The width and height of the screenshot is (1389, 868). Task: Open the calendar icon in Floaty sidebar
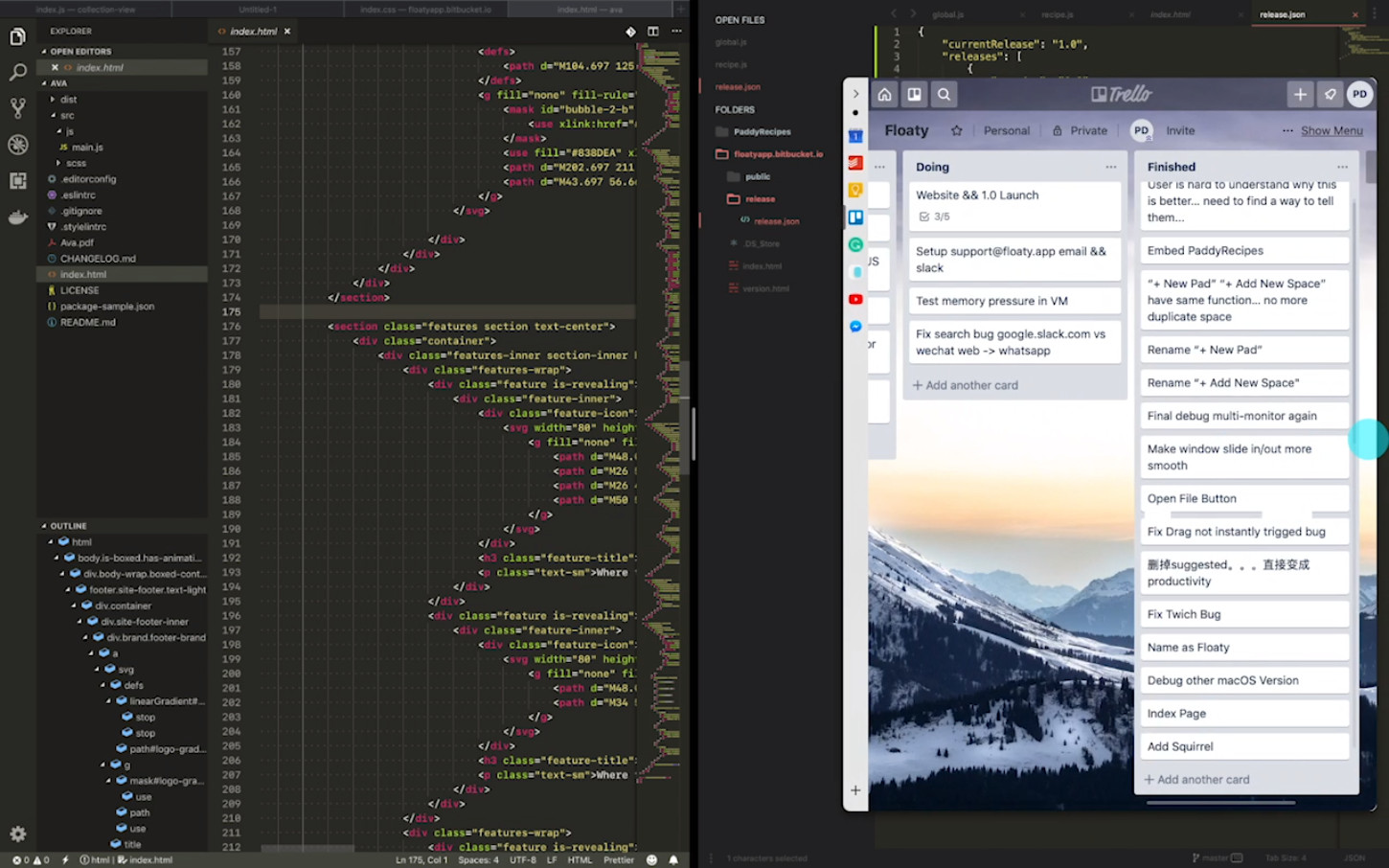click(855, 136)
